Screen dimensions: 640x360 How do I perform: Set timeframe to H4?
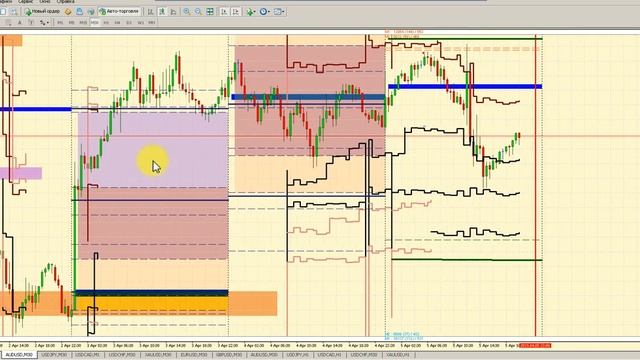pos(118,23)
